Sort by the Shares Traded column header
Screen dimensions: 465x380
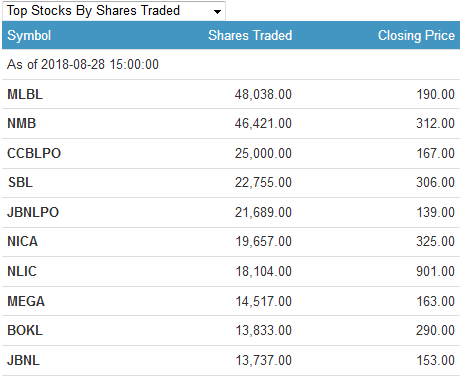pyautogui.click(x=250, y=35)
